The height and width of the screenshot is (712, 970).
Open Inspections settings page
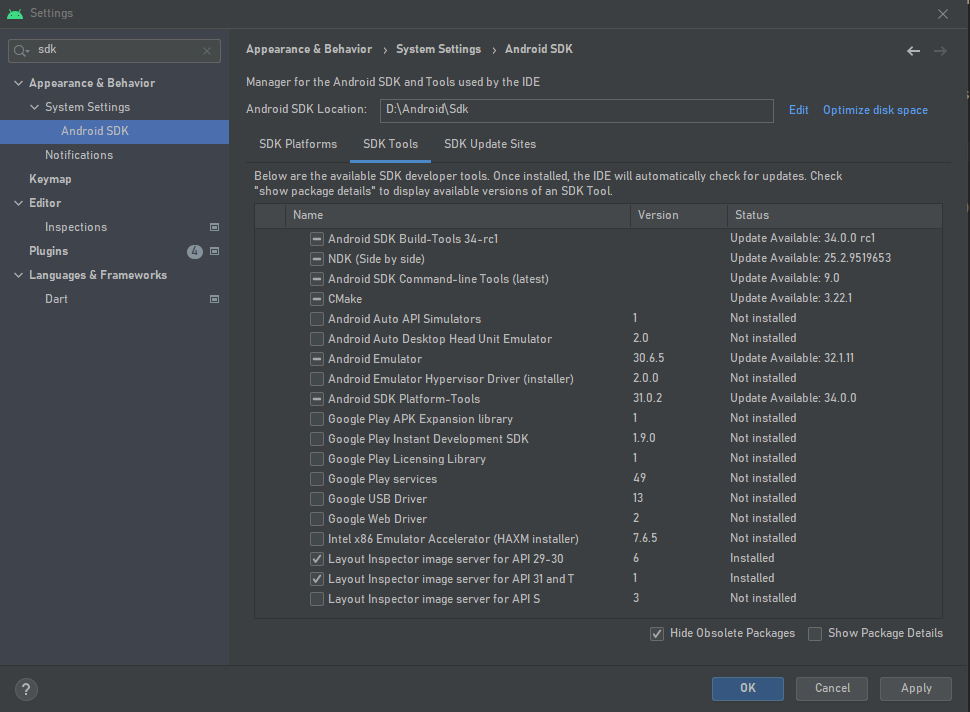tap(76, 227)
